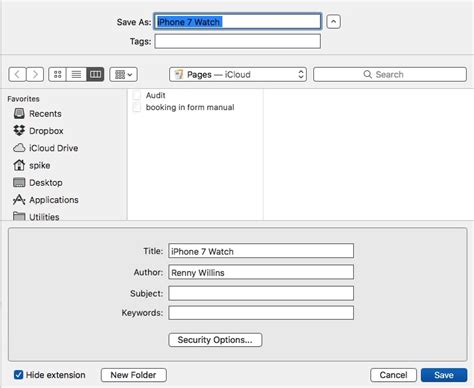
Task: Click the Author field
Action: pos(261,272)
